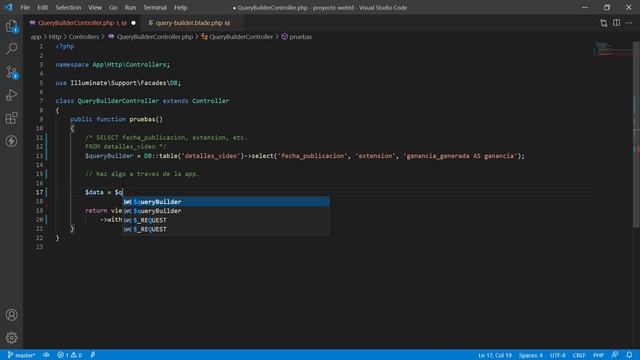
Task: Click the Open Changes icon in editor toolbar
Action: 604,23
